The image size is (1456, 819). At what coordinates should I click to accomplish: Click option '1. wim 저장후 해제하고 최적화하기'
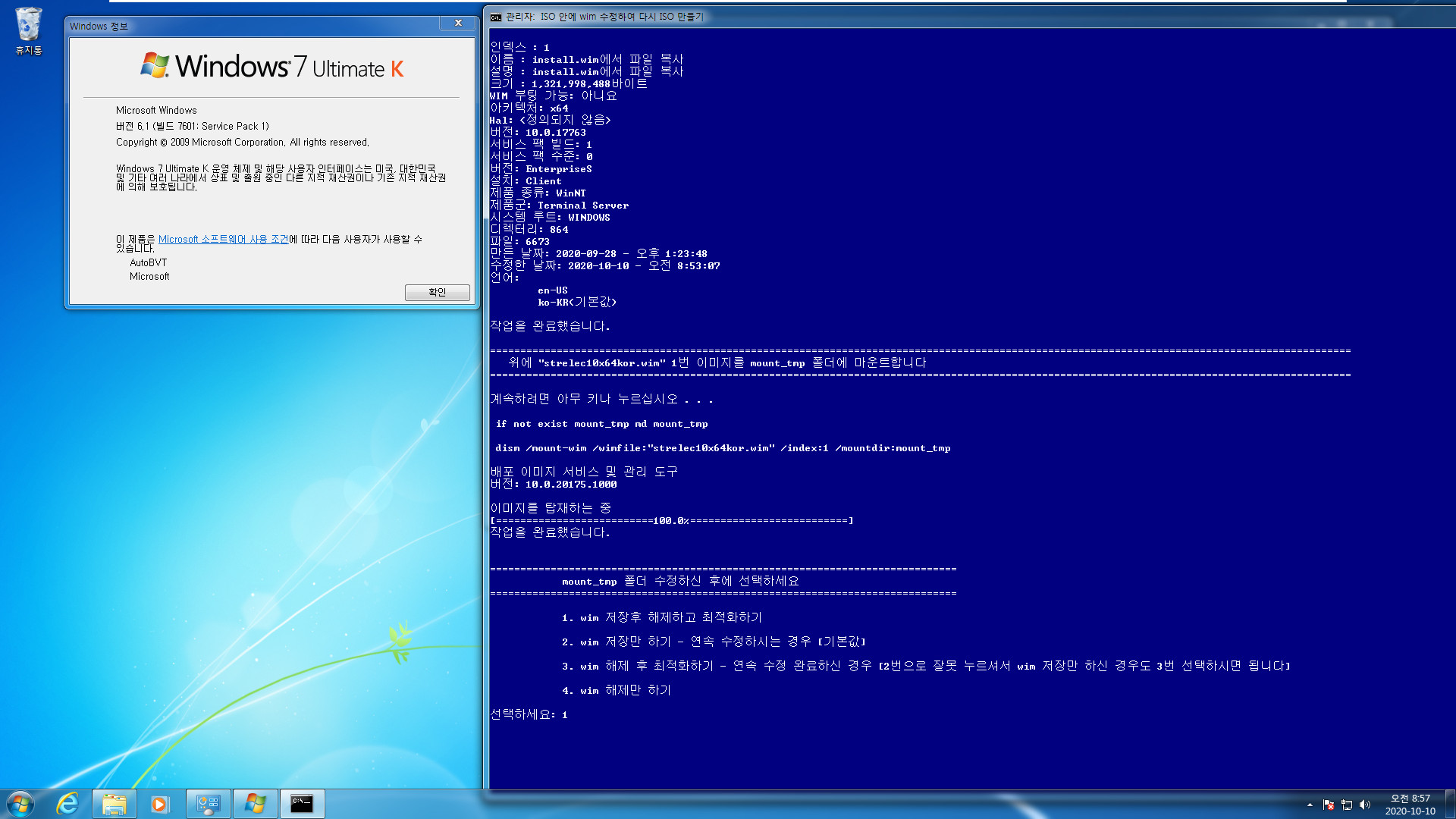click(x=662, y=617)
